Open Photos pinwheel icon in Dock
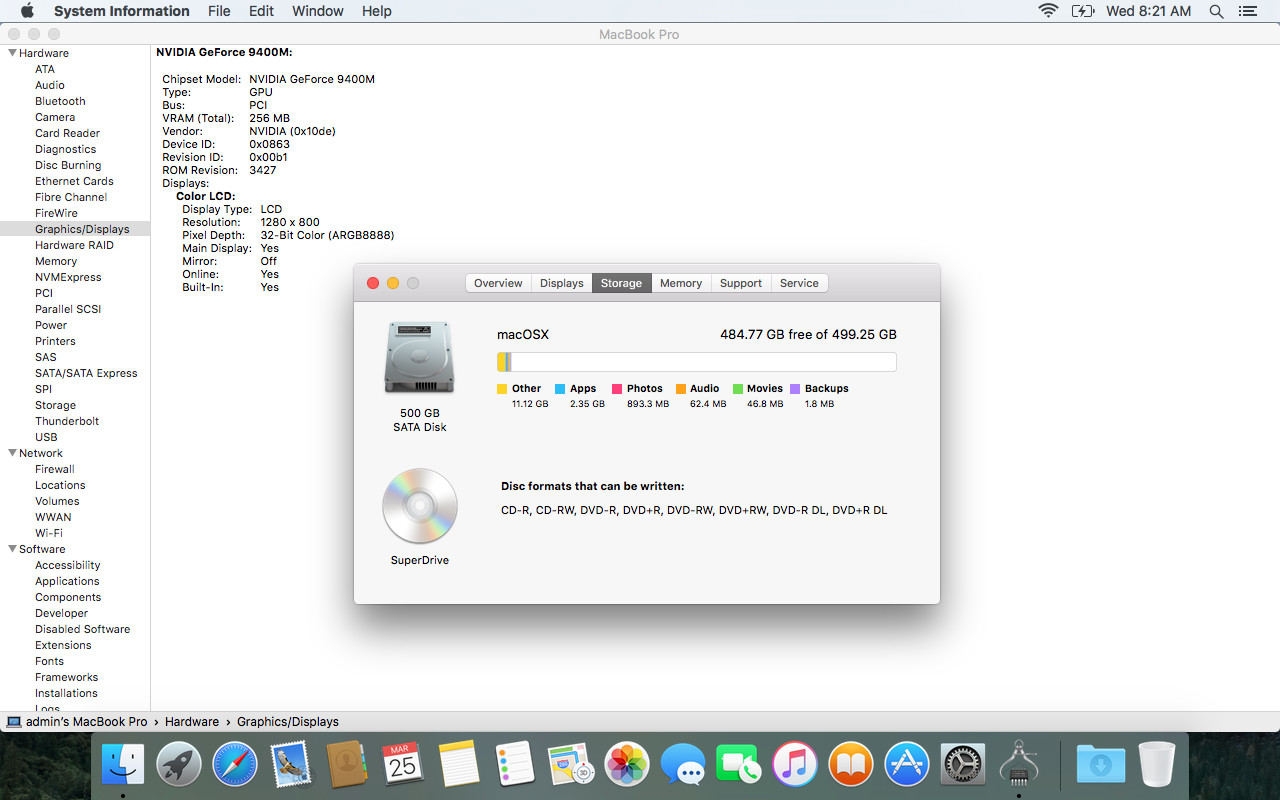This screenshot has width=1280, height=800. (628, 765)
